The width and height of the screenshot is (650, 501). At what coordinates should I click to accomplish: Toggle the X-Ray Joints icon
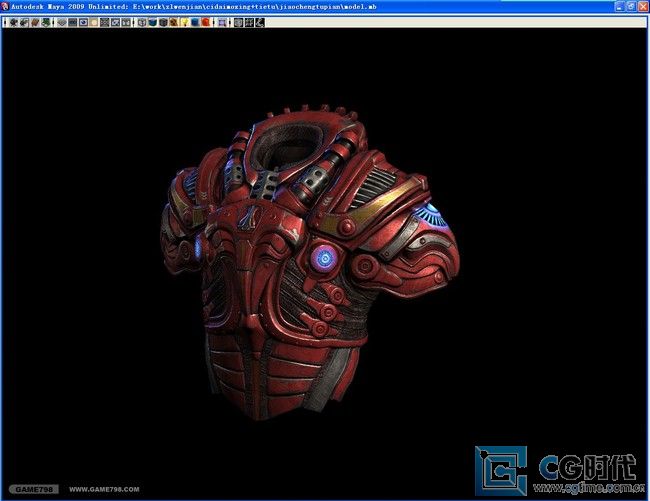[x=260, y=22]
